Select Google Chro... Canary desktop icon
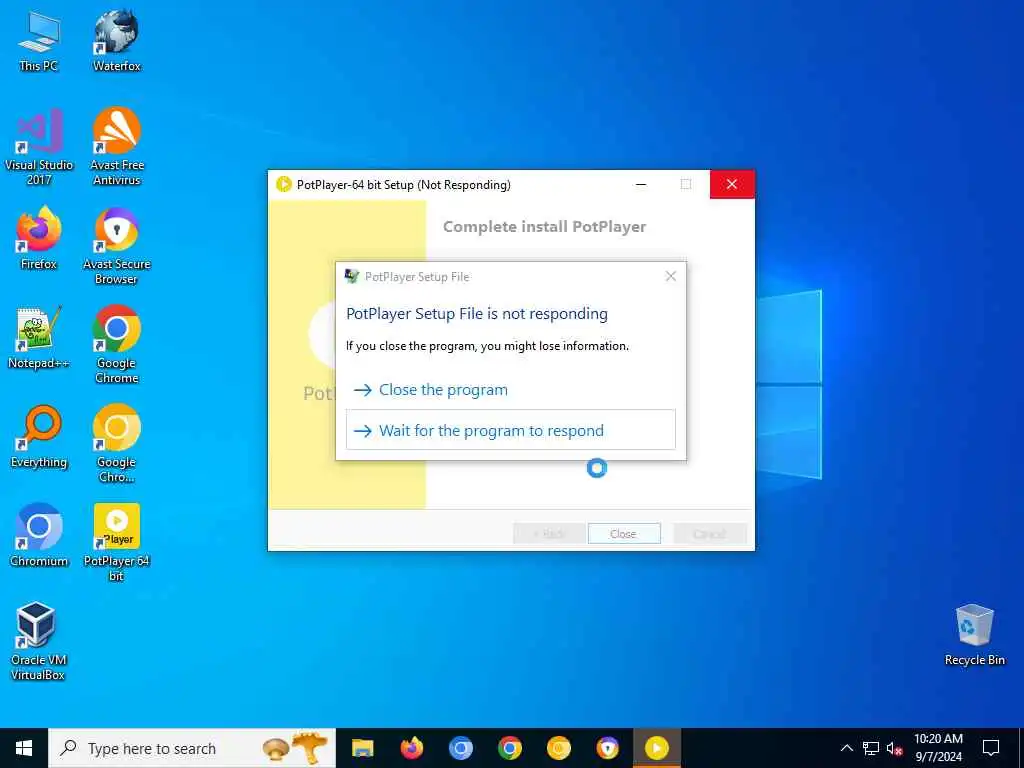 116,444
